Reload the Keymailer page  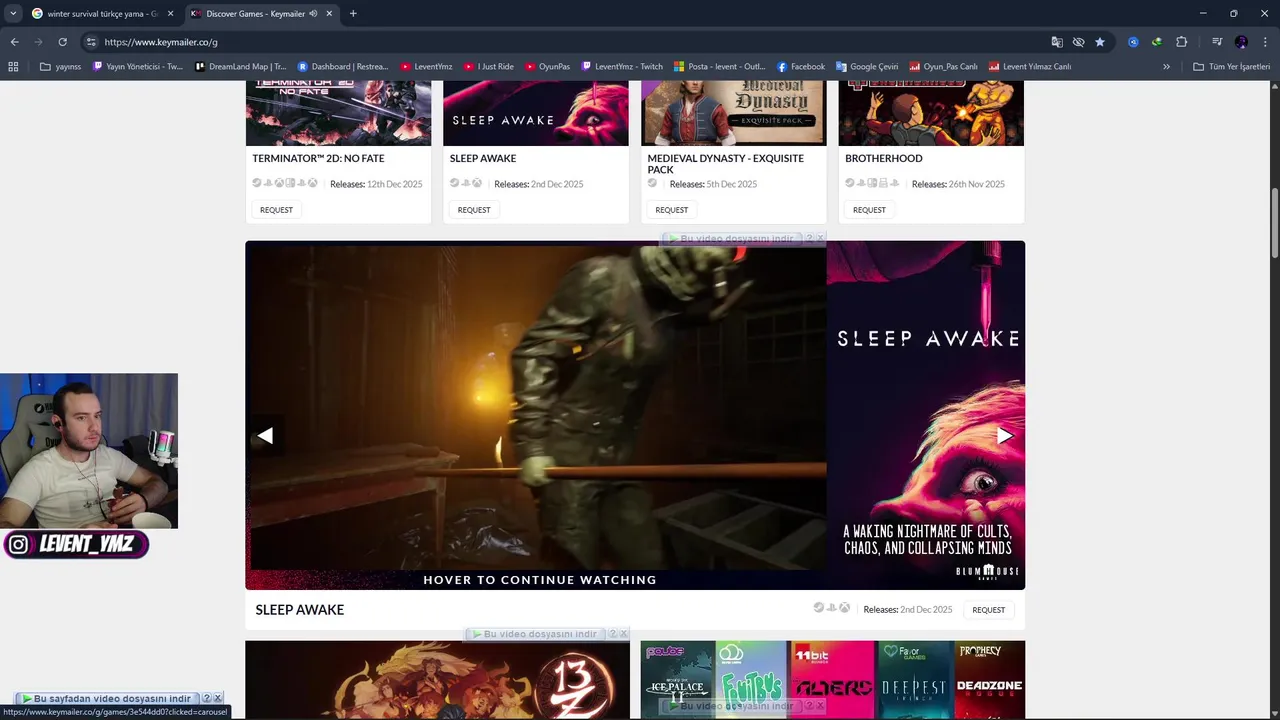62,42
